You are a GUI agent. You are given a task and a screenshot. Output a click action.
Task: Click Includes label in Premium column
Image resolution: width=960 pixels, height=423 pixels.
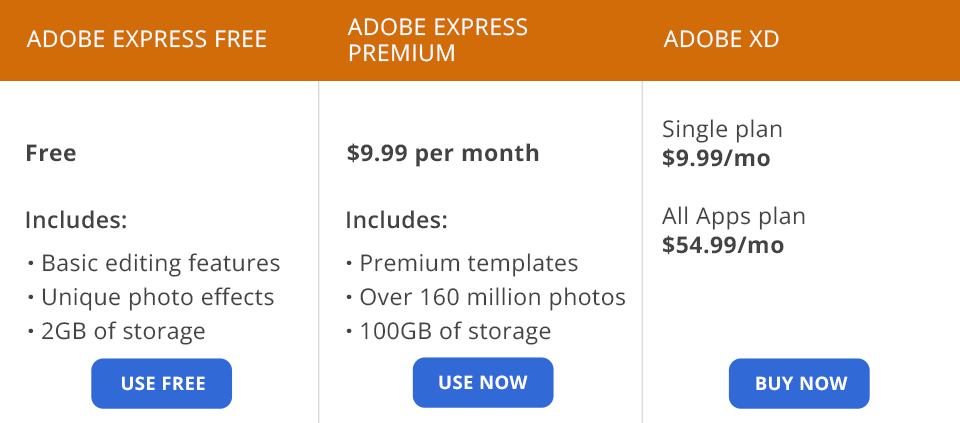click(397, 220)
